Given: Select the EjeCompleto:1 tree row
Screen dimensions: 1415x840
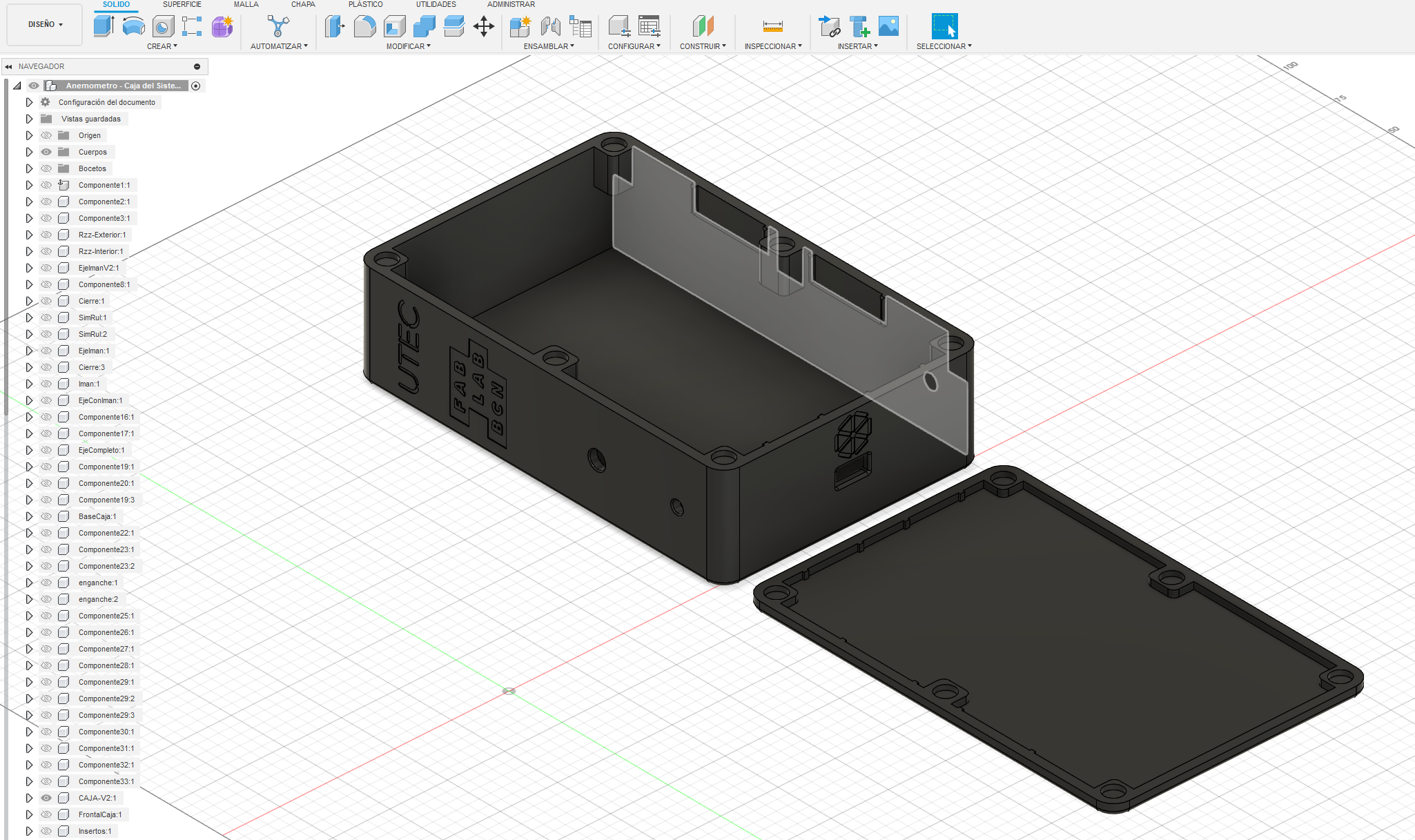Looking at the screenshot, I should coord(101,450).
